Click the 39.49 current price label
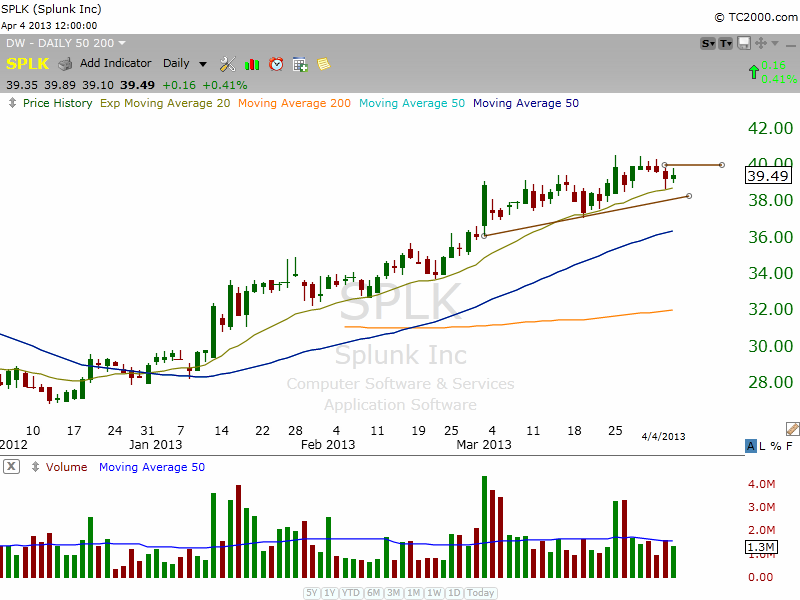Screen dimensions: 800x600 (768, 176)
